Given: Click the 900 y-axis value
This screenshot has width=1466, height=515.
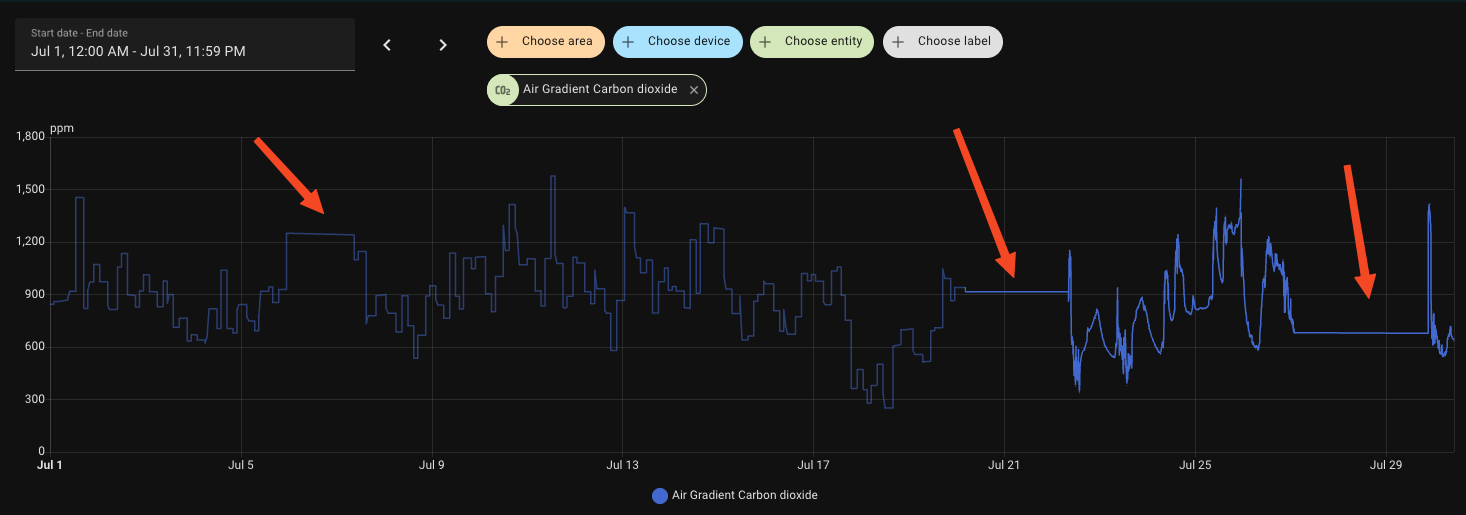Looking at the screenshot, I should click(x=36, y=294).
